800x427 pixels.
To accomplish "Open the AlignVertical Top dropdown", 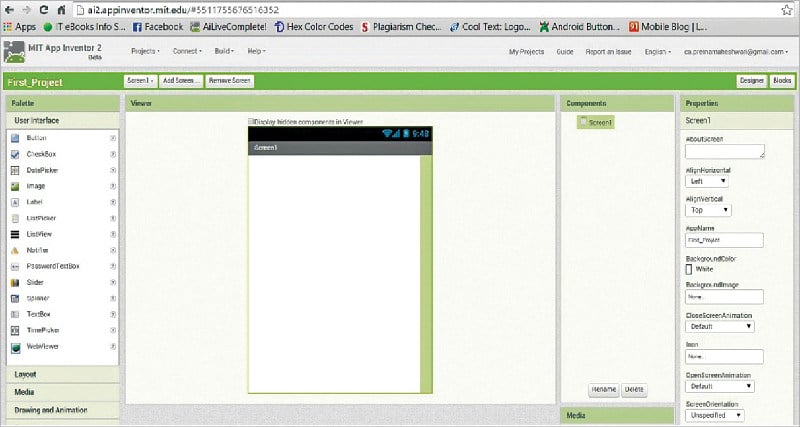I will click(x=709, y=210).
